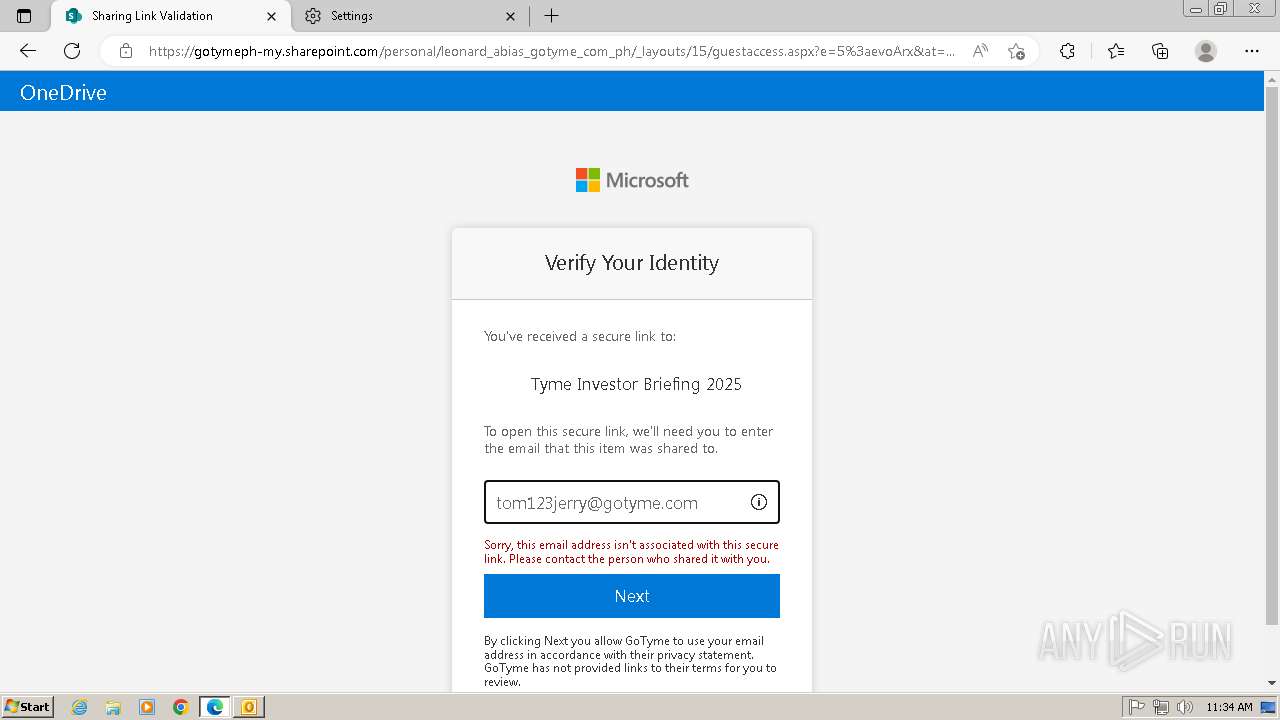Screen dimensions: 1280x720
Task: Open the Collections panel
Action: (1160, 51)
